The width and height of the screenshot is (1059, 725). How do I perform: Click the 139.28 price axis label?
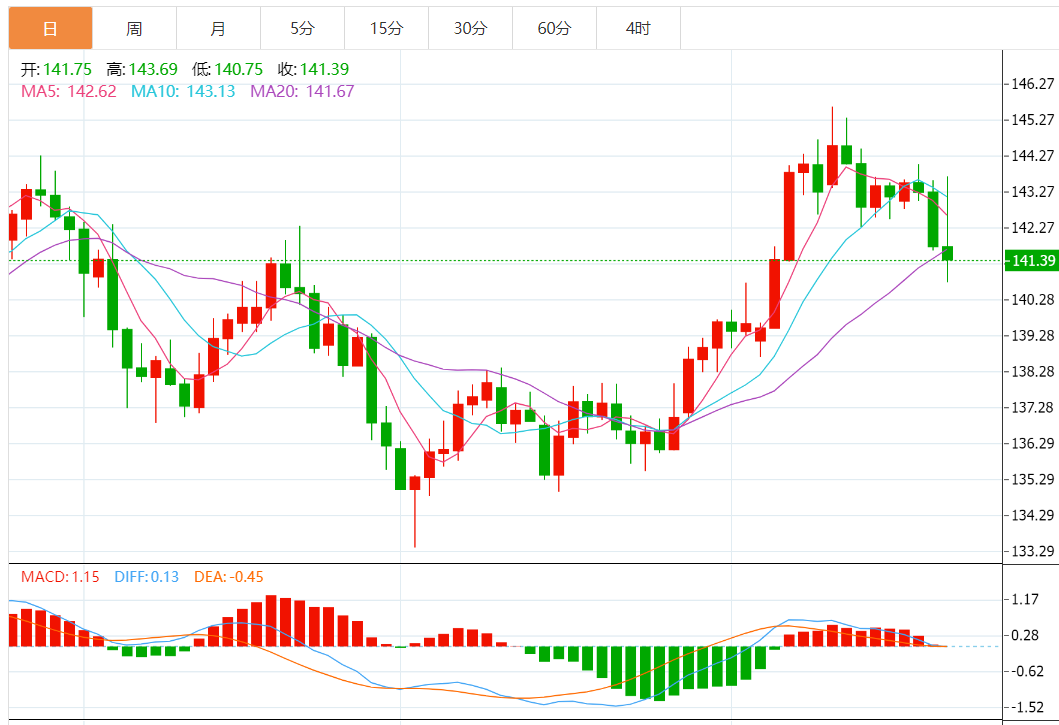(1032, 335)
